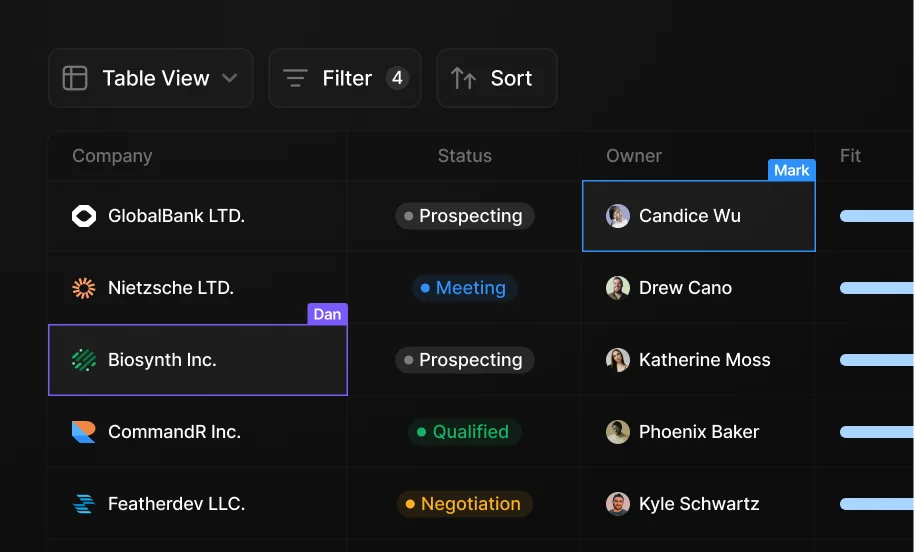Click the table grid icon in Table View
The height and width of the screenshot is (553, 914).
75,78
